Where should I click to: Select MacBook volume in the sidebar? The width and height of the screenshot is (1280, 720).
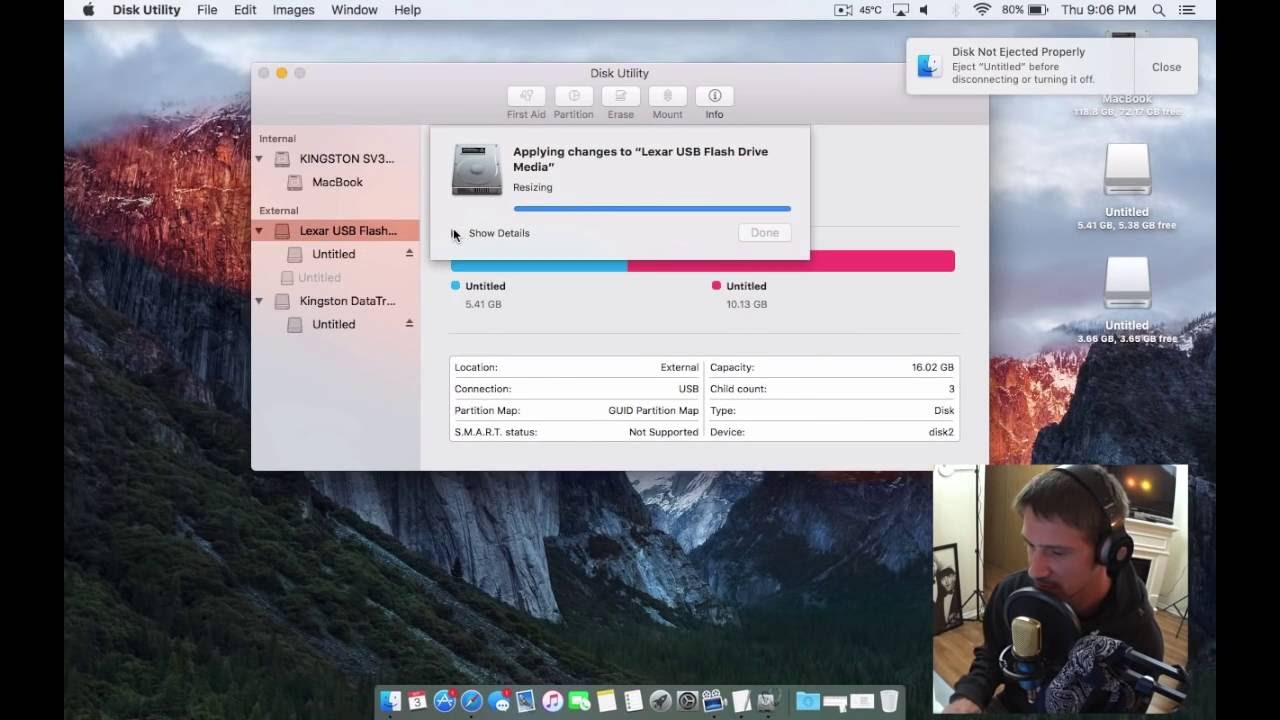337,183
